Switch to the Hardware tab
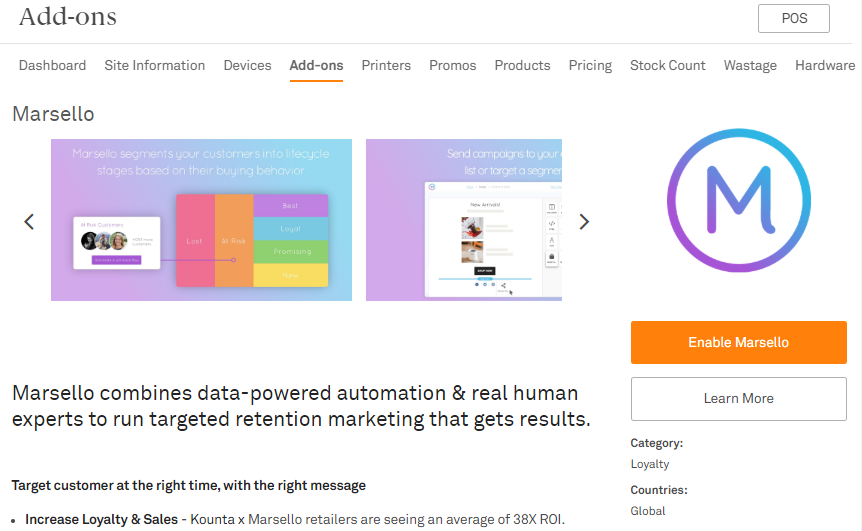This screenshot has height=531, width=862. pos(825,65)
